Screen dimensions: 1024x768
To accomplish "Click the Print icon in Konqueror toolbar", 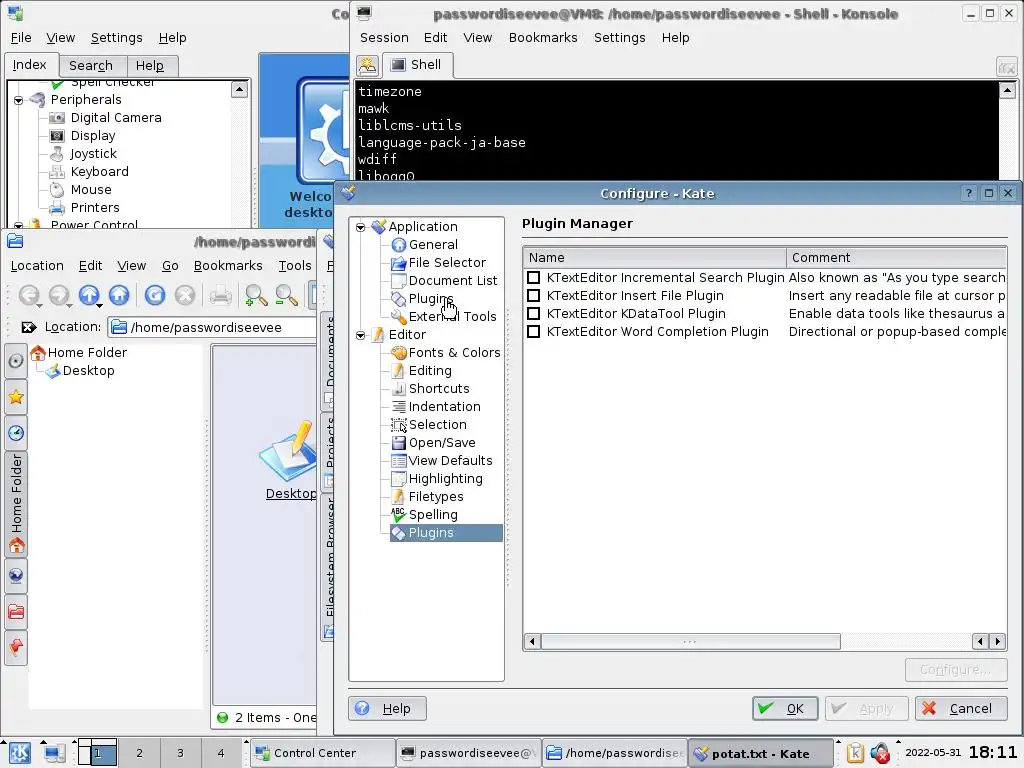I will point(220,296).
